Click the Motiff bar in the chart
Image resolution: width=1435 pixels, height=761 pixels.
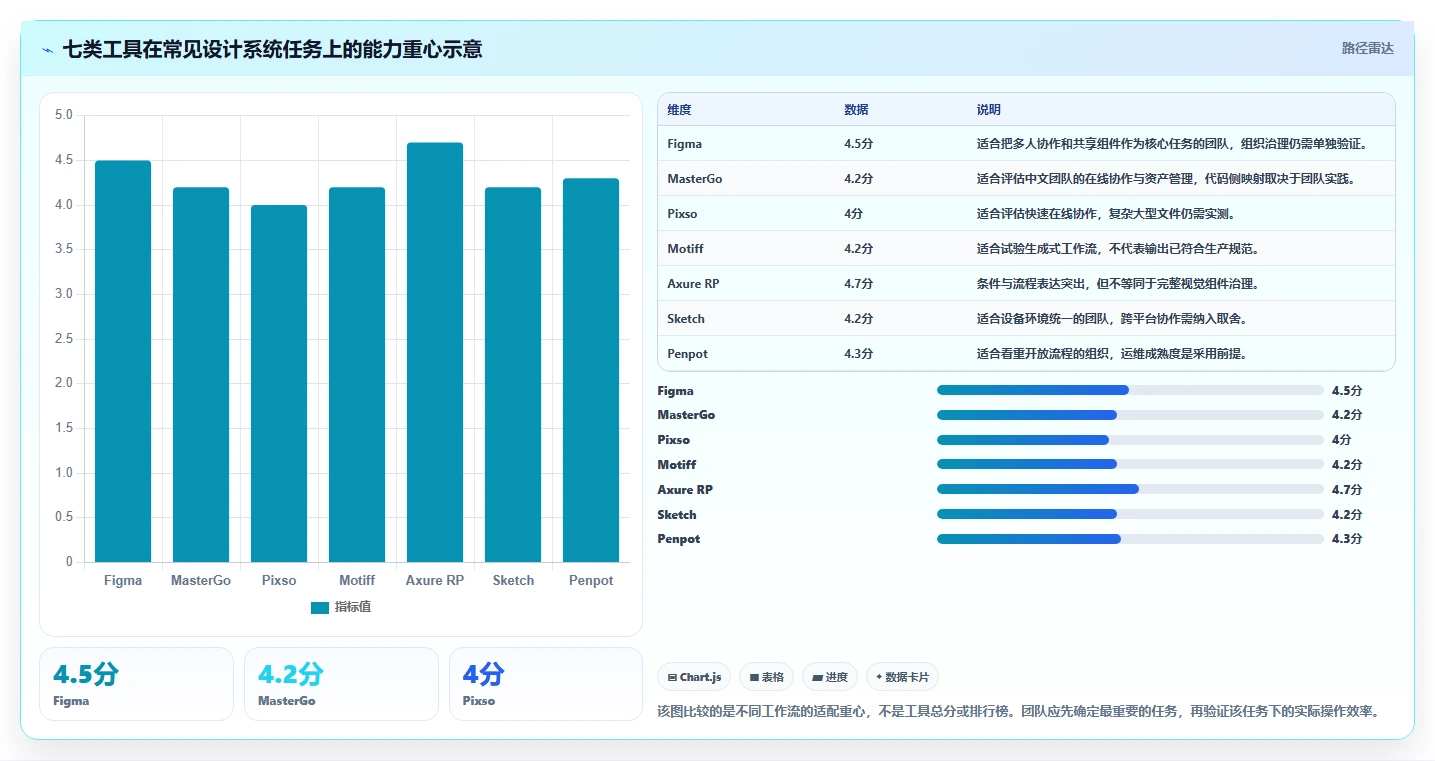tap(357, 374)
